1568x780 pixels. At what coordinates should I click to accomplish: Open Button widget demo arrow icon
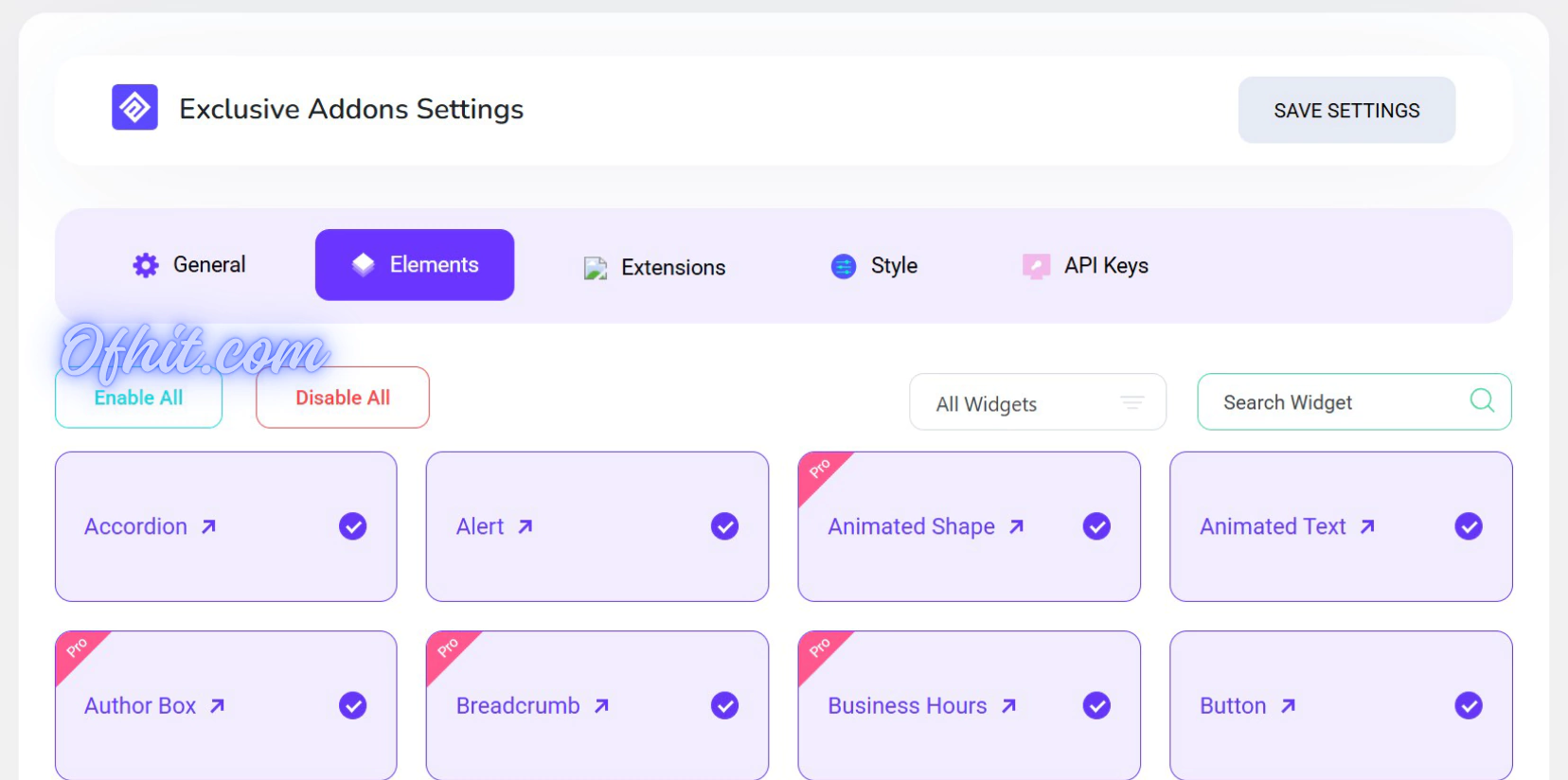point(1288,706)
